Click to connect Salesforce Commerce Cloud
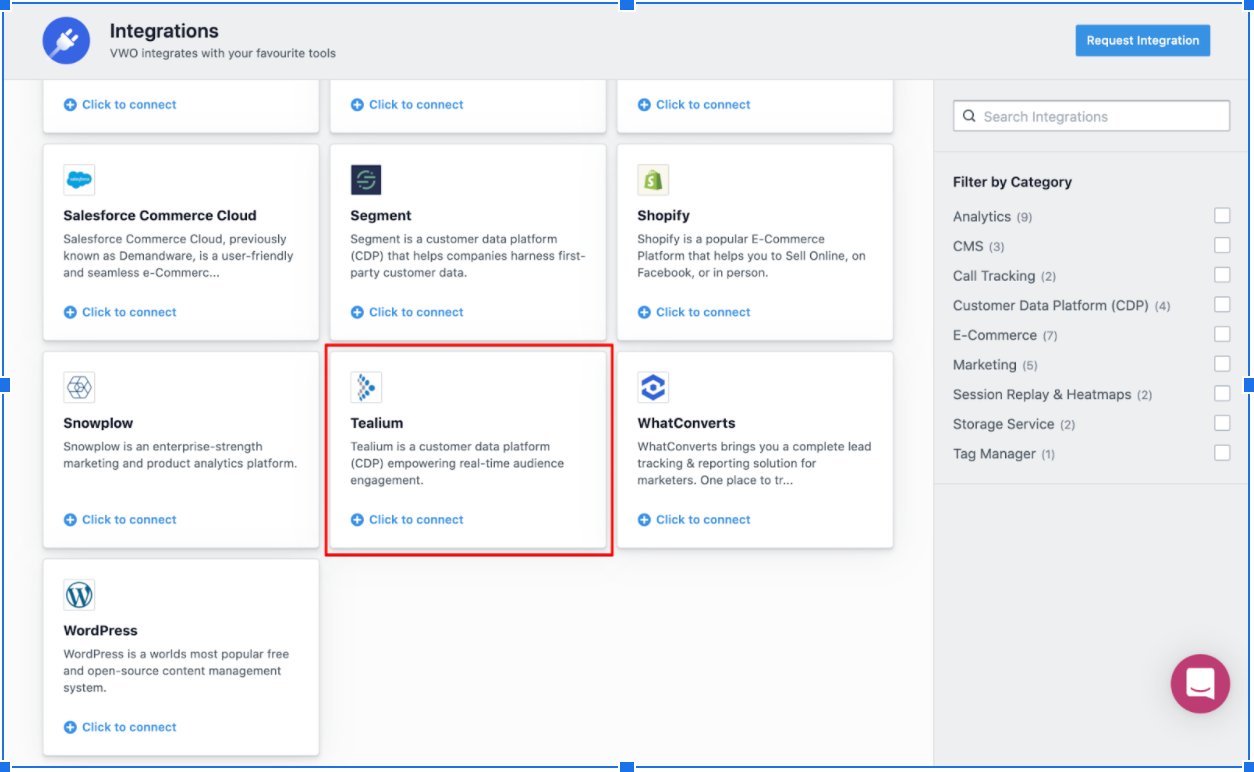This screenshot has height=772, width=1254. click(x=120, y=312)
